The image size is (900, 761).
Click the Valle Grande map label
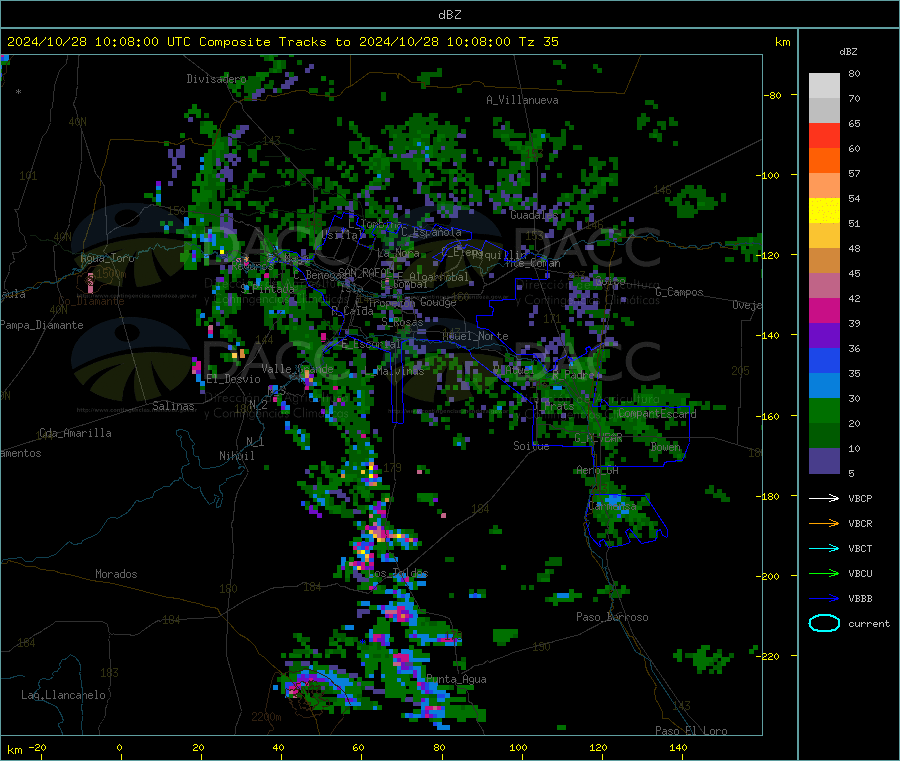coord(297,369)
